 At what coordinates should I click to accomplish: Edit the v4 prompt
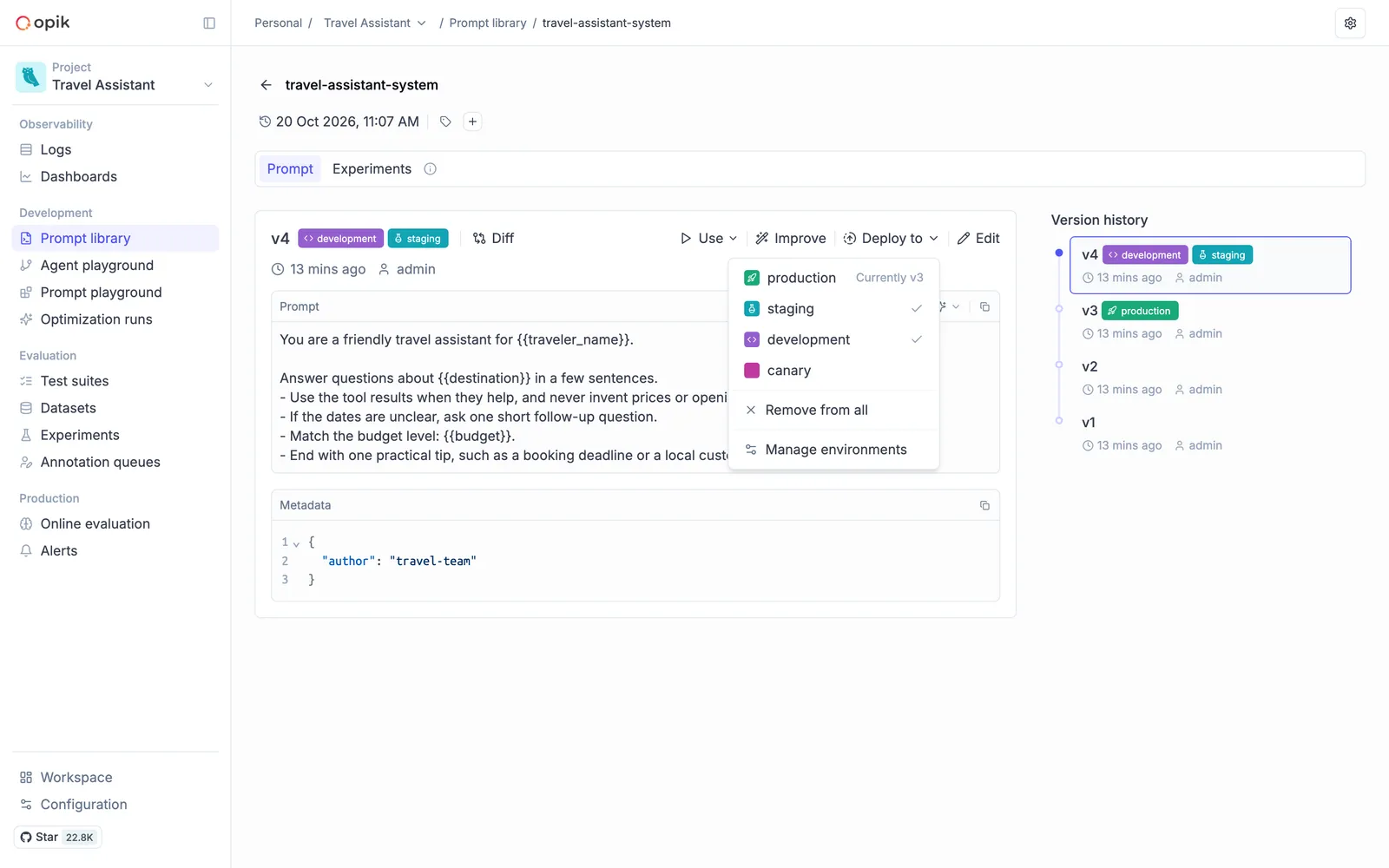[x=978, y=238]
